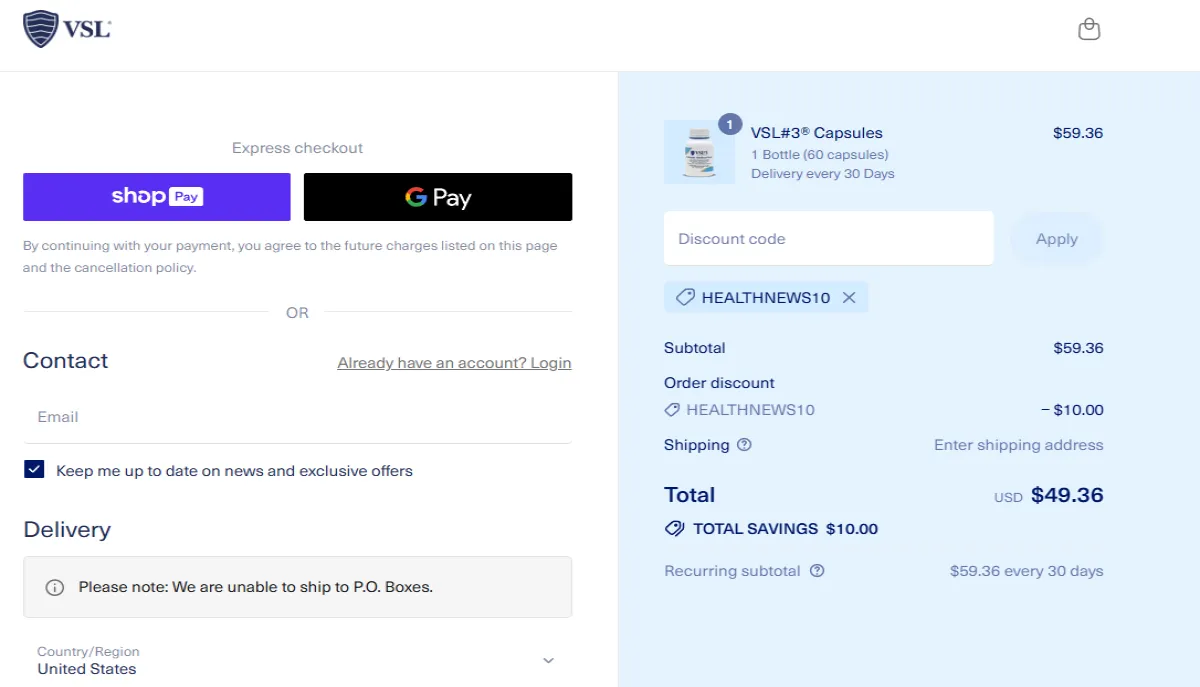Pay using Google Pay
Screen dimensions: 1200x687
[437, 197]
